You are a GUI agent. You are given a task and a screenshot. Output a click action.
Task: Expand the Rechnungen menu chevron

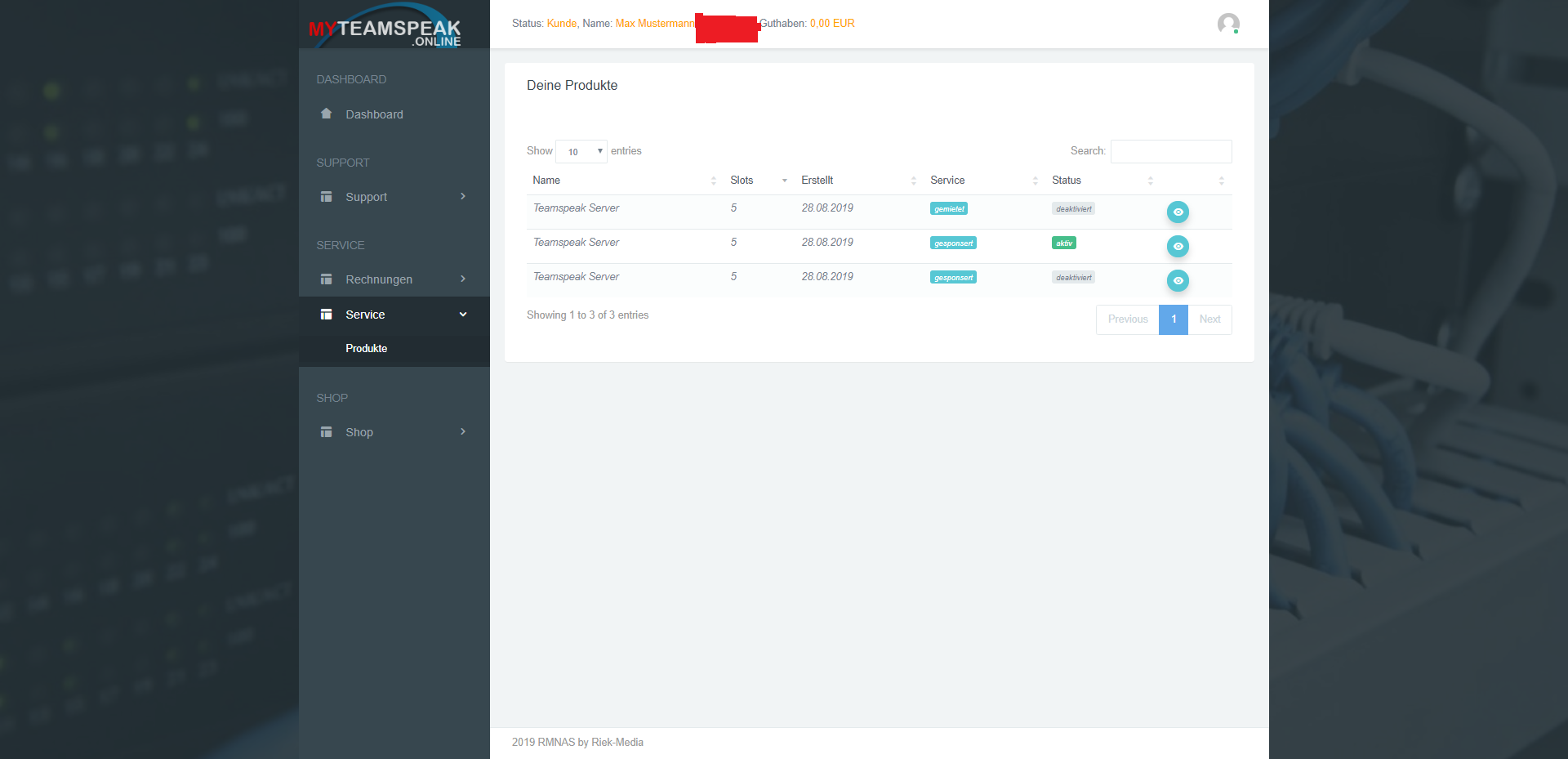pyautogui.click(x=463, y=279)
